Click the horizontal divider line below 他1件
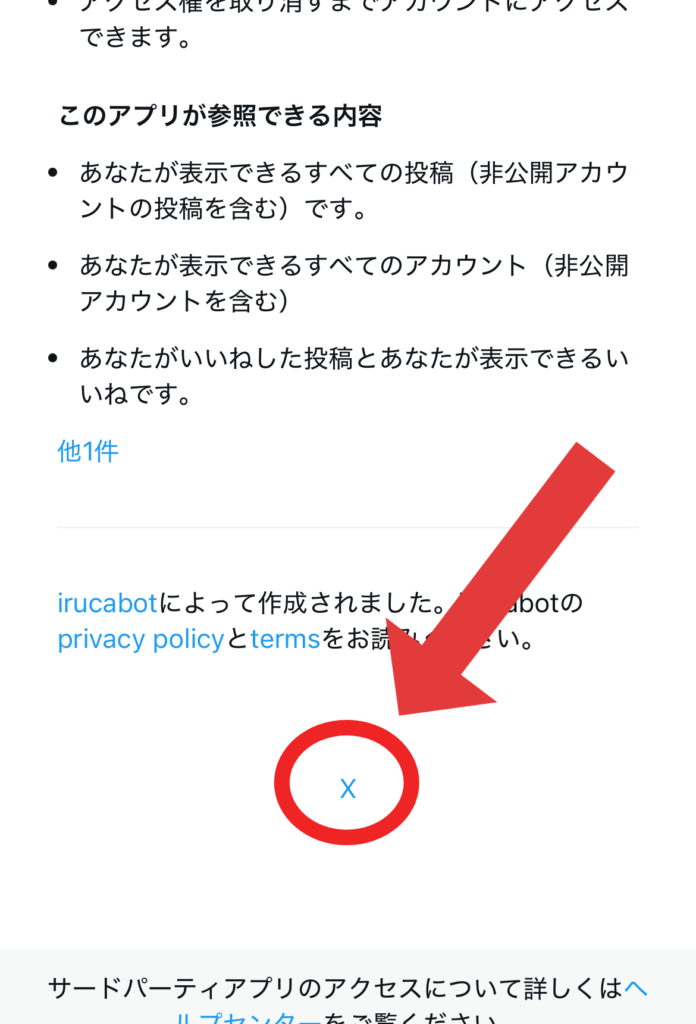 [x=348, y=527]
